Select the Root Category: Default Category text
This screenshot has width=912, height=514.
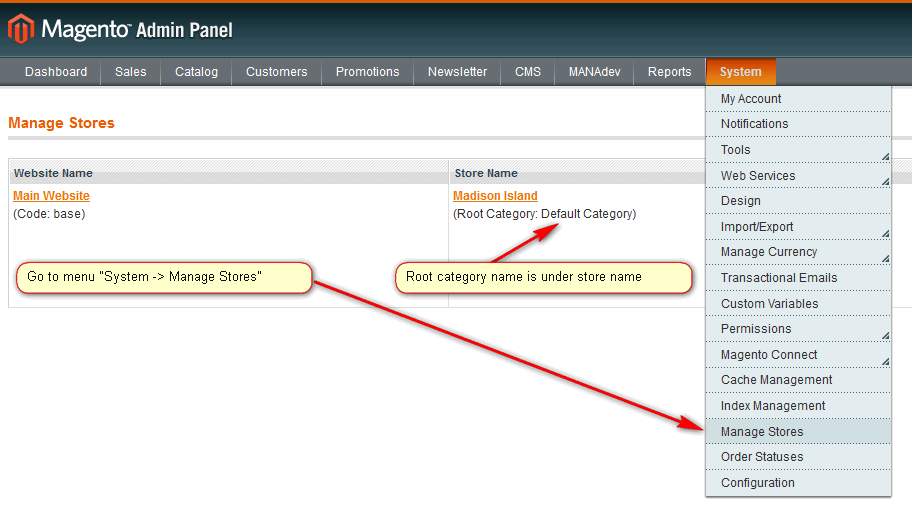(x=544, y=214)
